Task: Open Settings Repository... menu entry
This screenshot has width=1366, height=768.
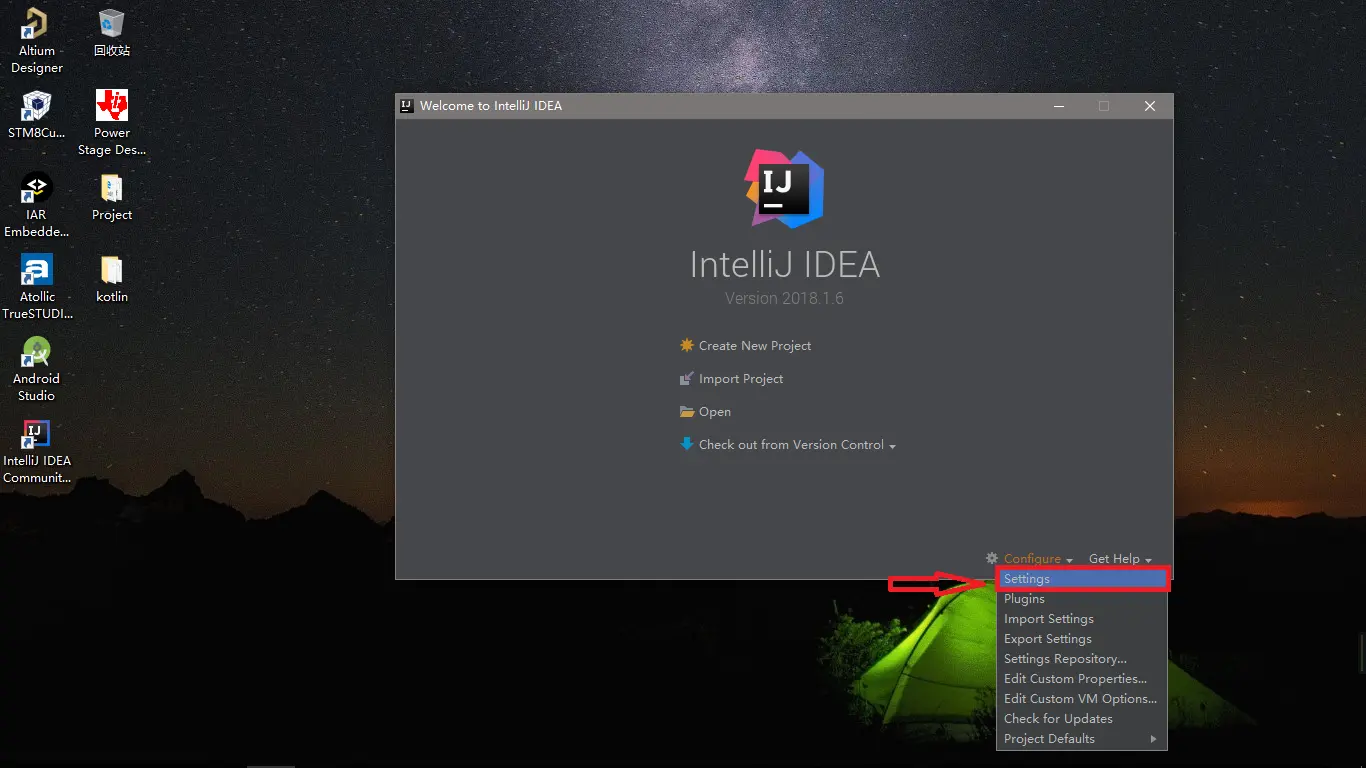Action: (x=1082, y=659)
